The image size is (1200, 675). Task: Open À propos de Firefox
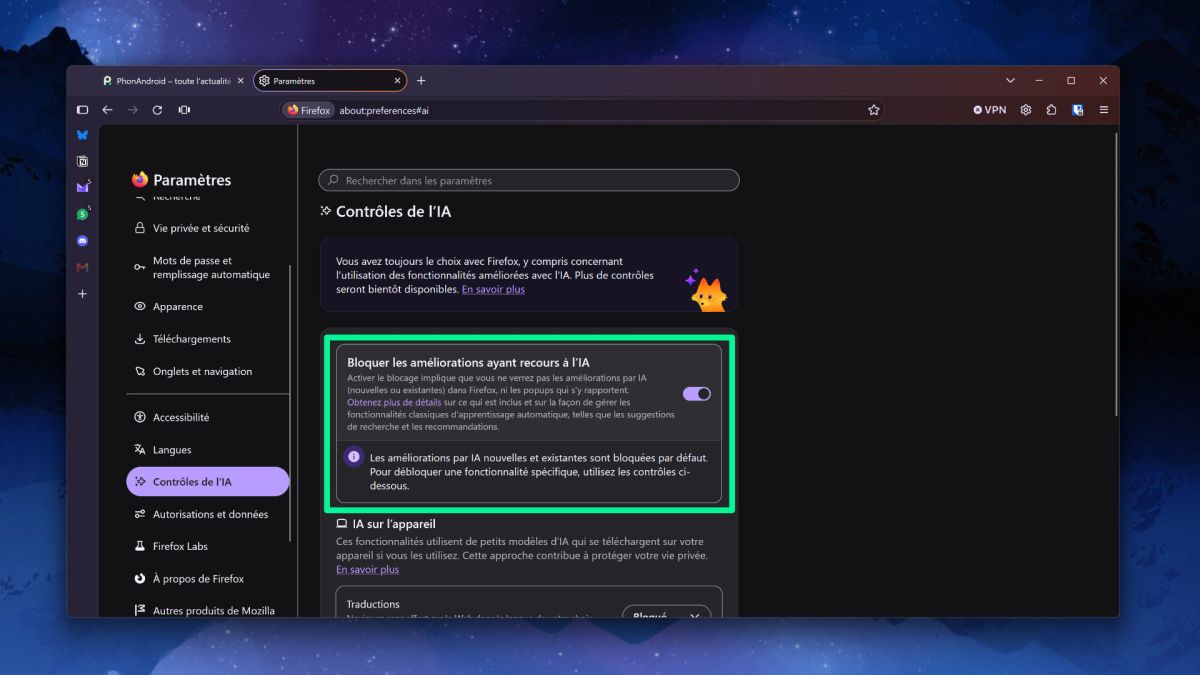(x=198, y=579)
